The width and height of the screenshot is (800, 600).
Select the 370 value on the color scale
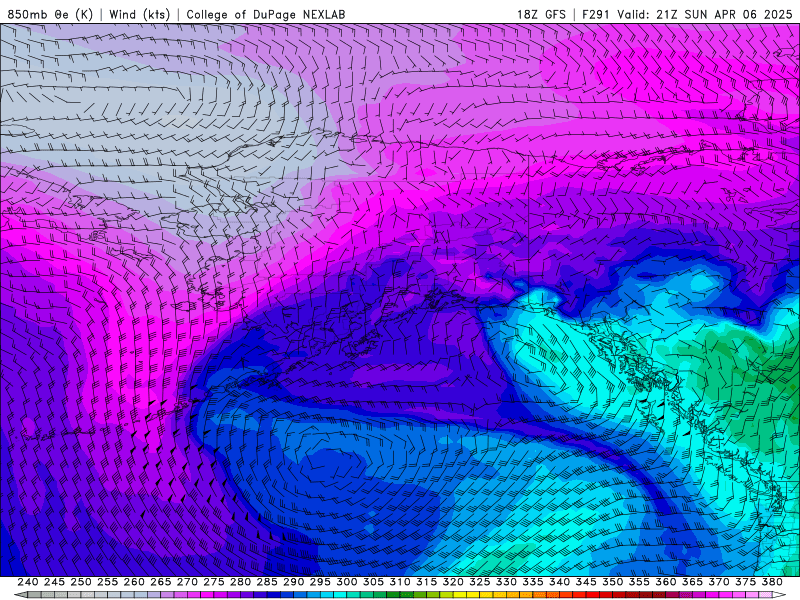[719, 582]
